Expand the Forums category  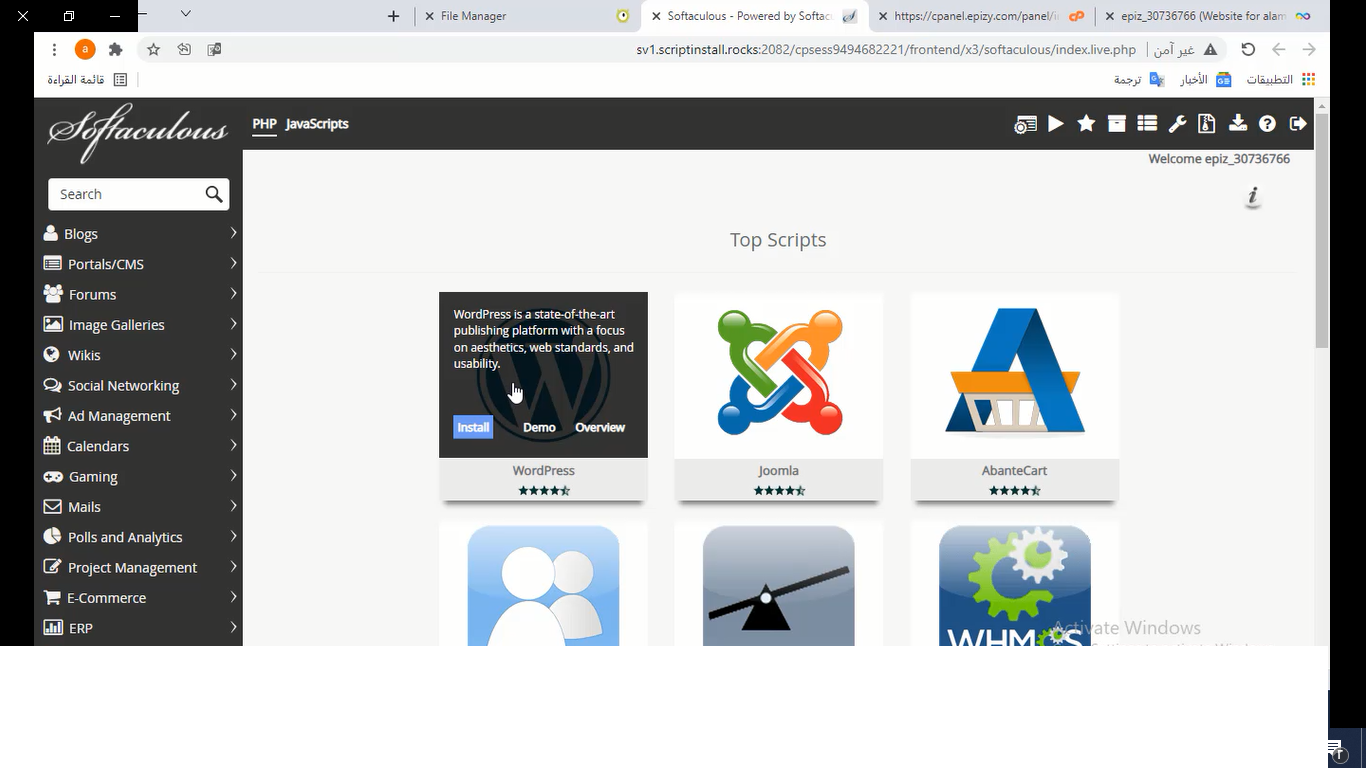point(140,294)
